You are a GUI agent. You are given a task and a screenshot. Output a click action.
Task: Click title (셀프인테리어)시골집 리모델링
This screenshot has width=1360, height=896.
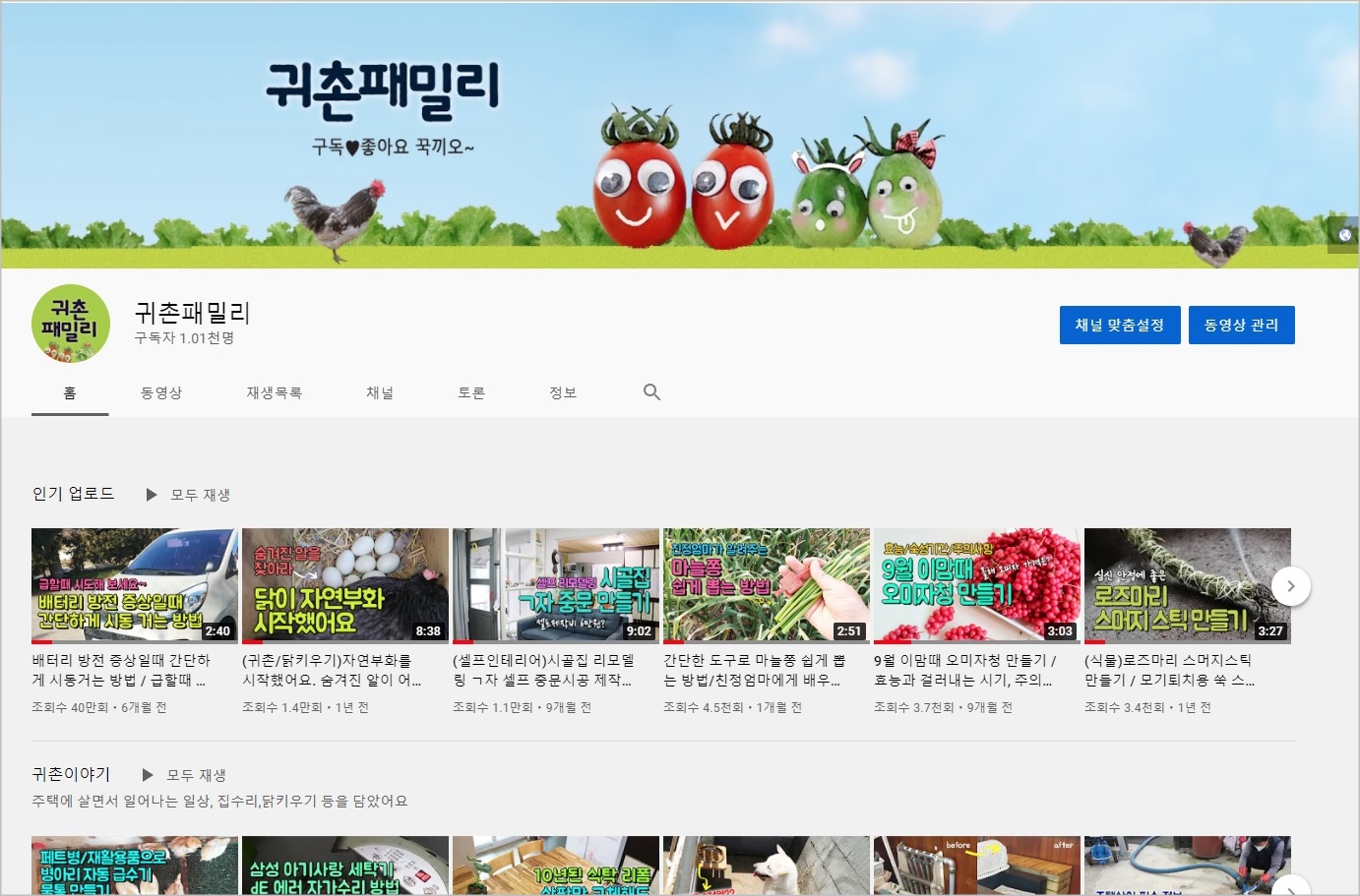click(x=543, y=670)
